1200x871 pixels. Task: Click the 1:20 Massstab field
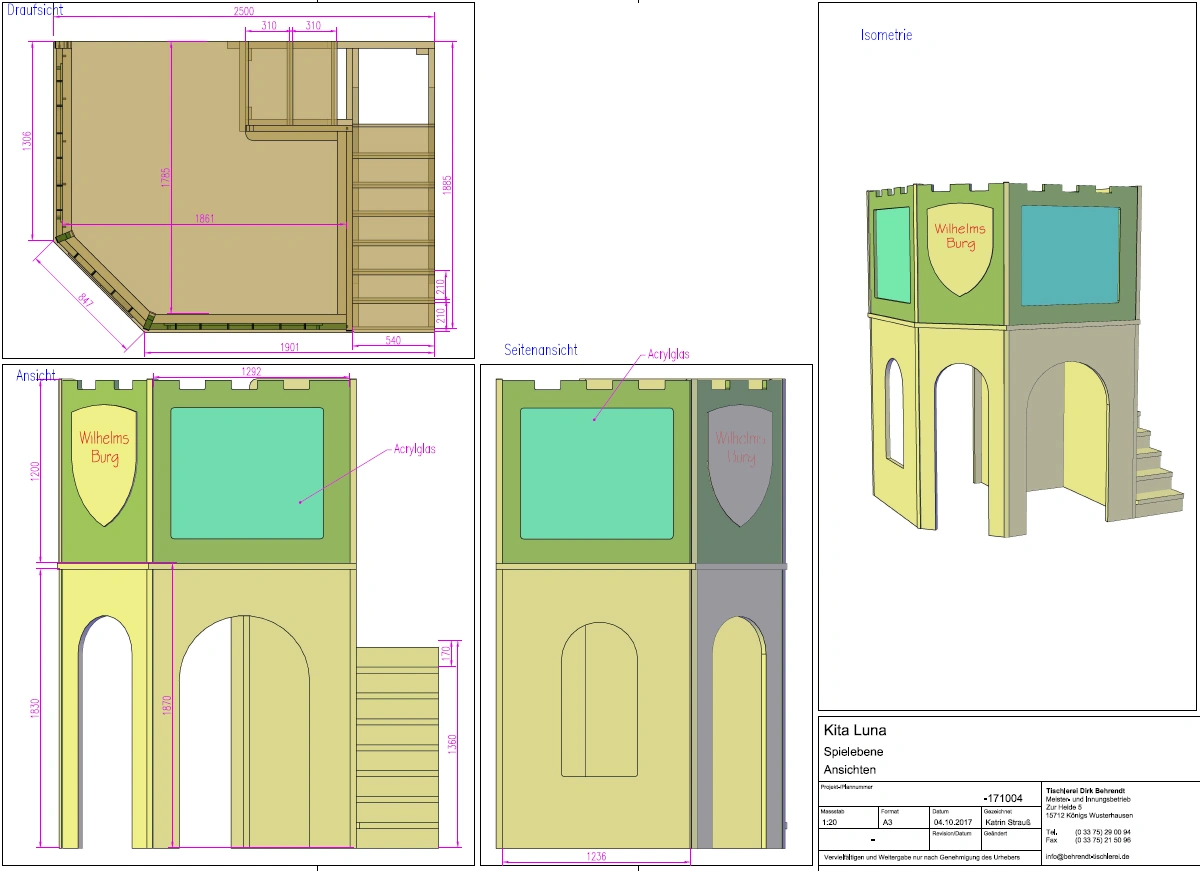tap(829, 822)
